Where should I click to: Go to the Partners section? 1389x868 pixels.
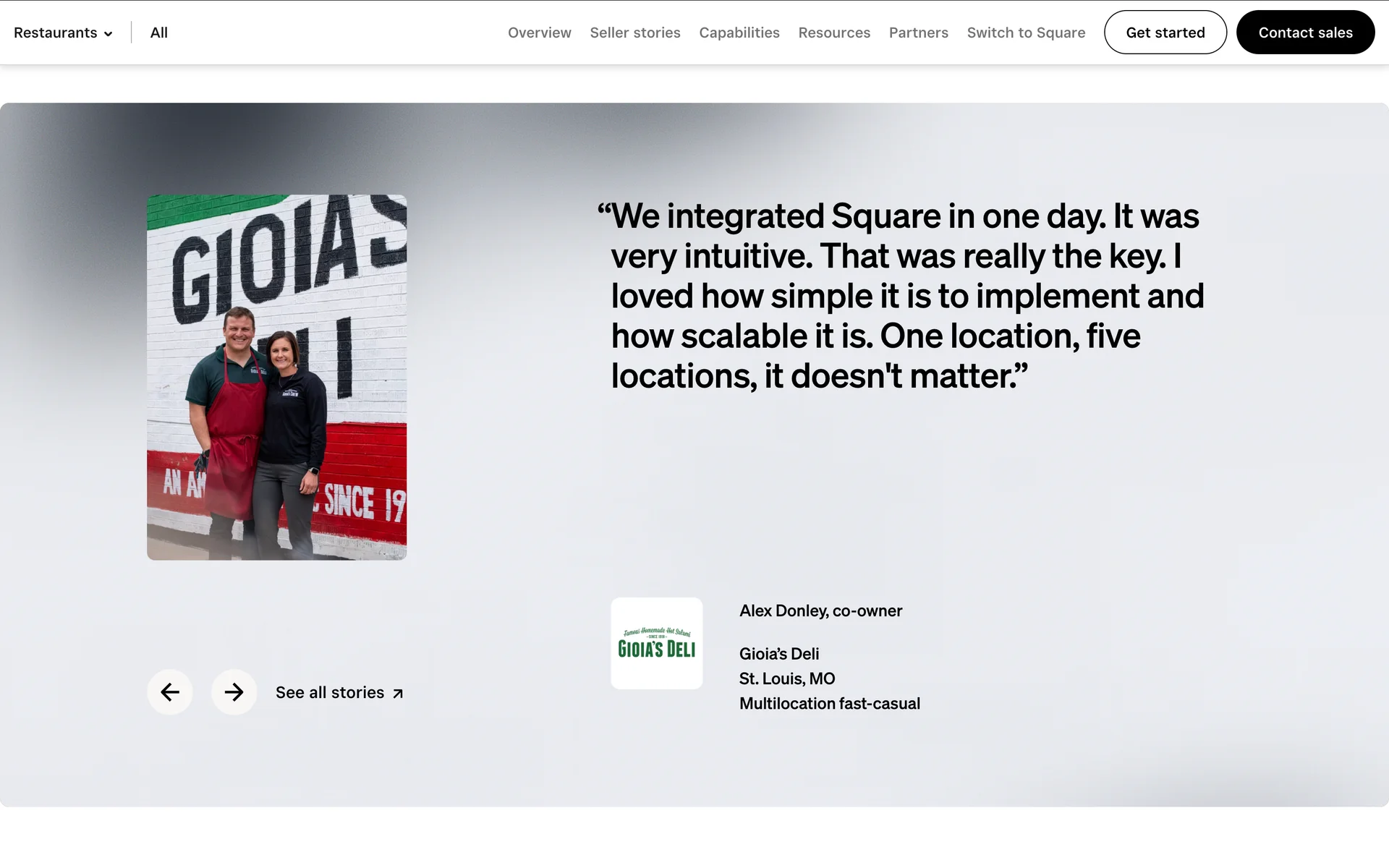click(918, 33)
